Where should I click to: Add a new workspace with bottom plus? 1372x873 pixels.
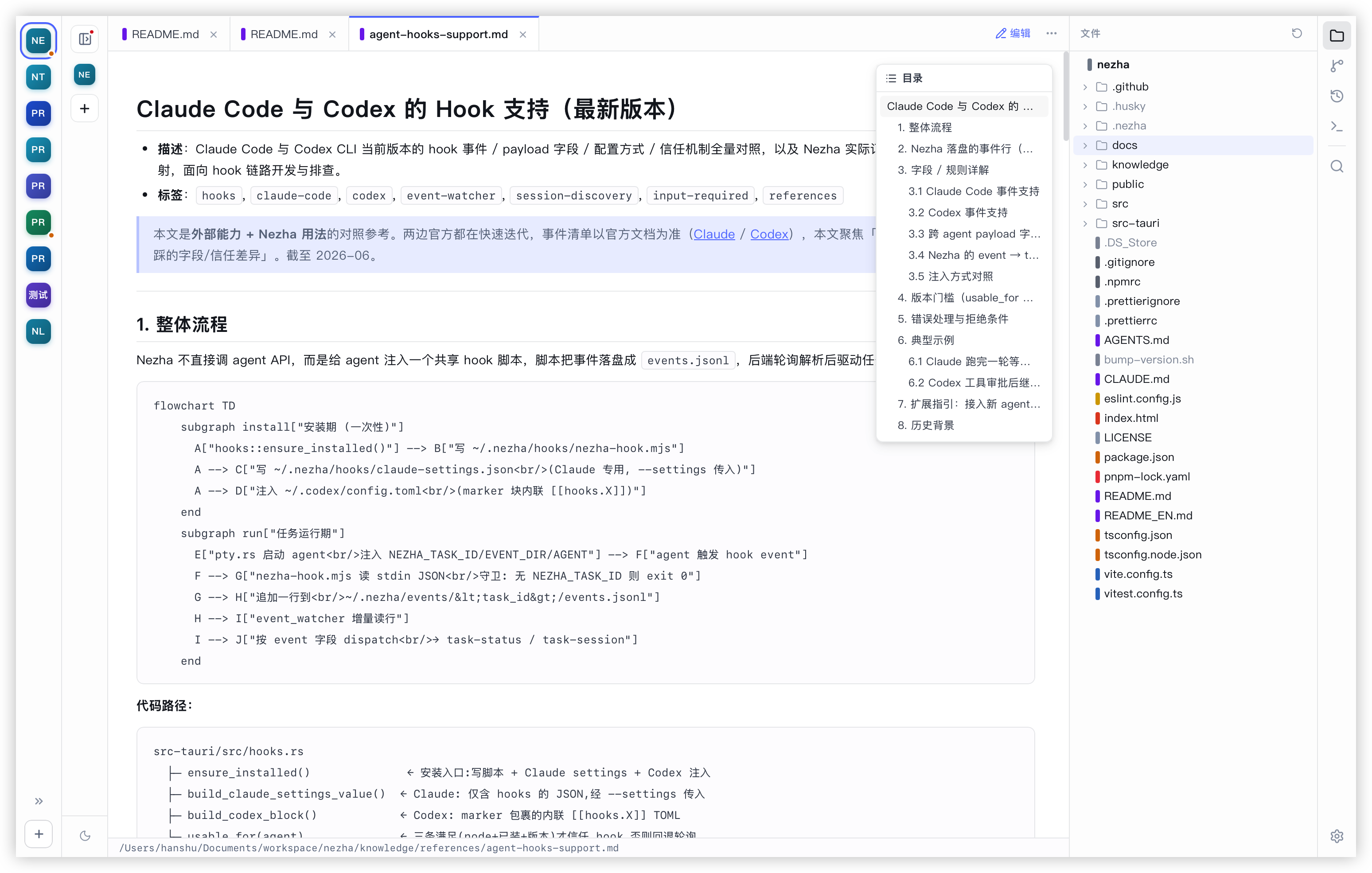click(39, 834)
